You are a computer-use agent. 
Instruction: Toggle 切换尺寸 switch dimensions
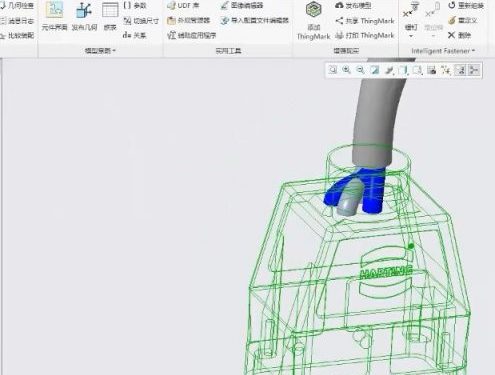click(x=141, y=21)
